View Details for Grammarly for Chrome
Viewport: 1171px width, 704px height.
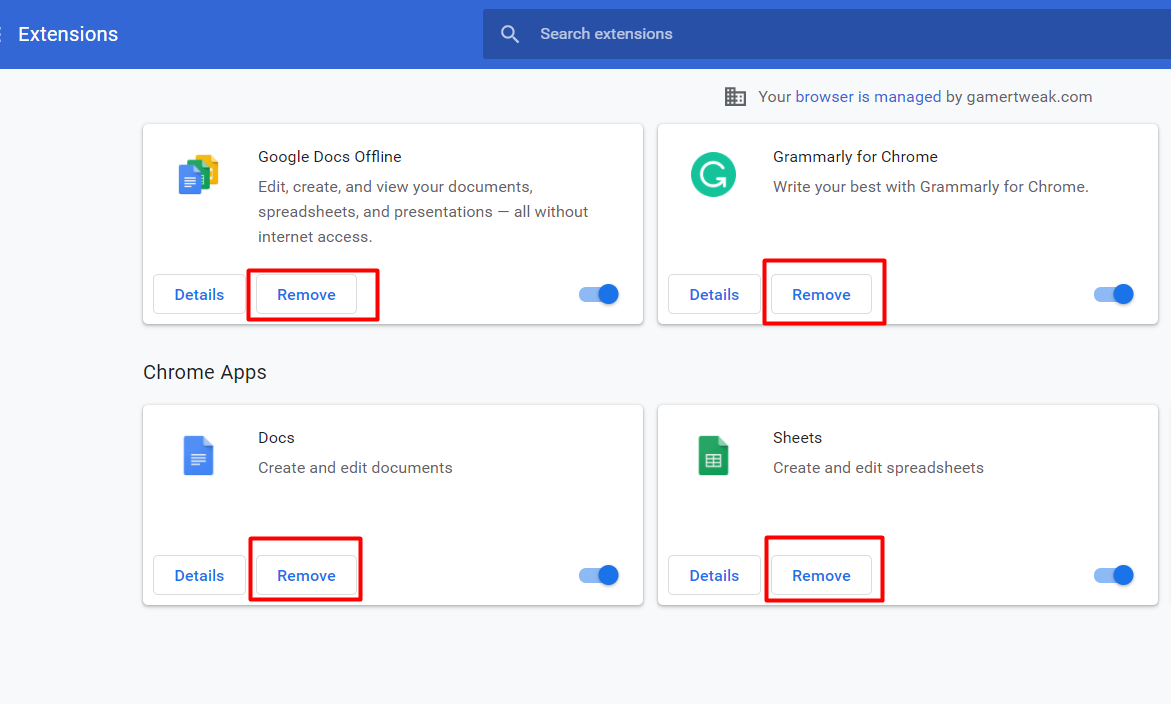(x=714, y=294)
